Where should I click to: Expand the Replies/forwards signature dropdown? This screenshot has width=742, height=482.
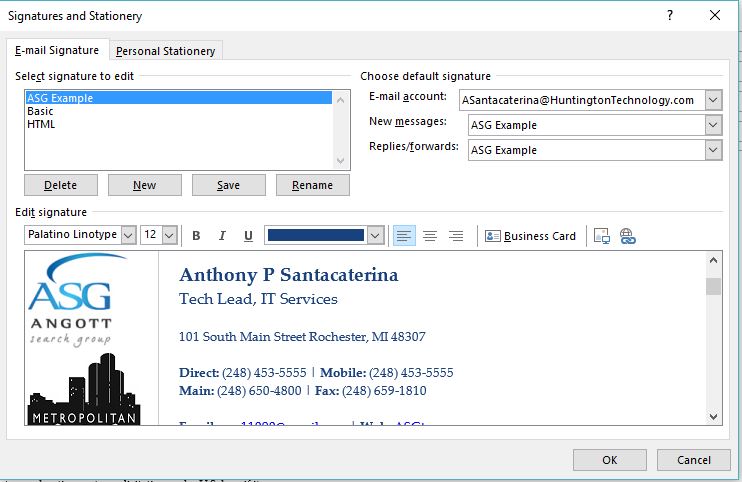pyautogui.click(x=713, y=150)
